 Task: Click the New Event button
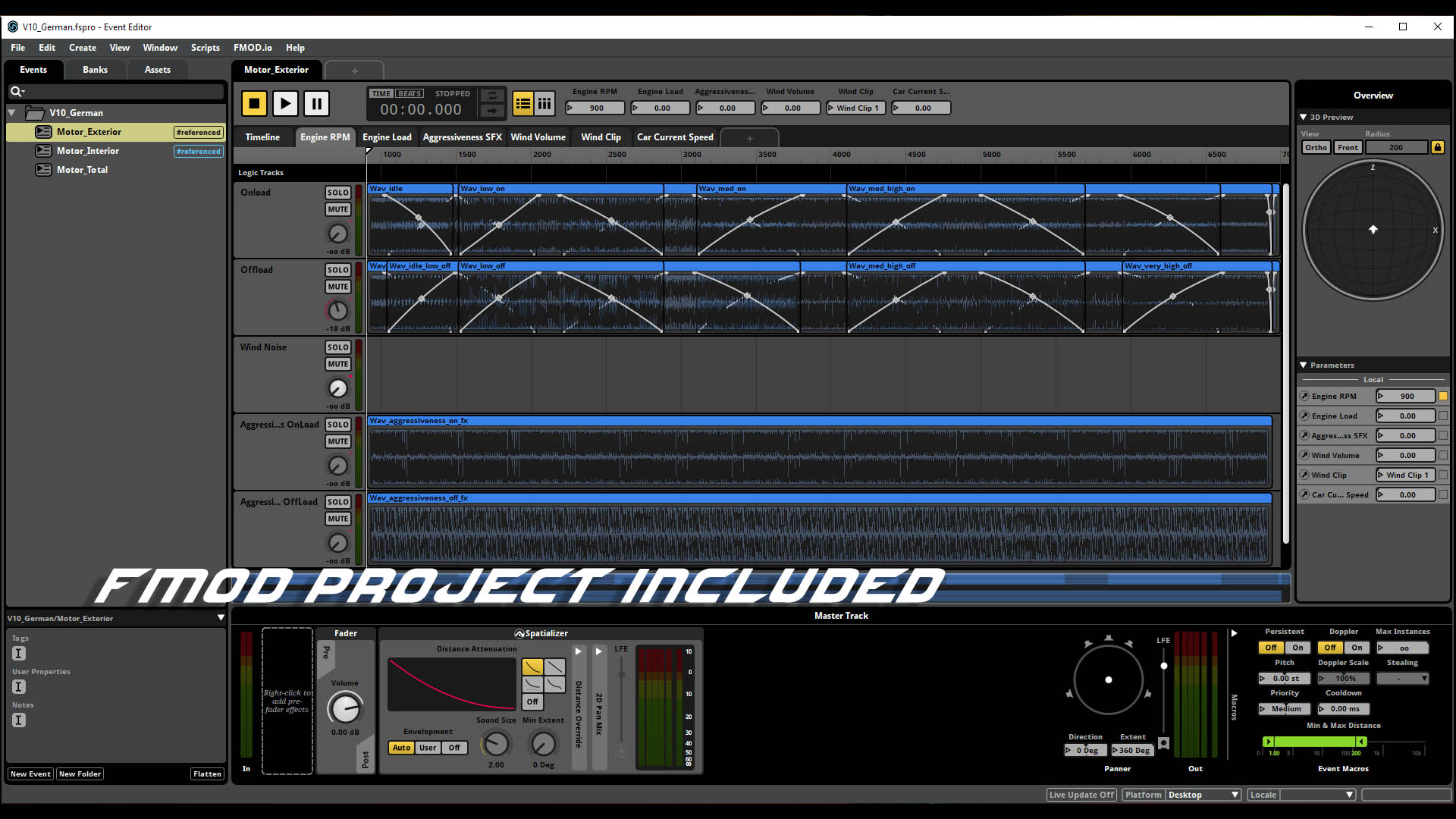[30, 773]
